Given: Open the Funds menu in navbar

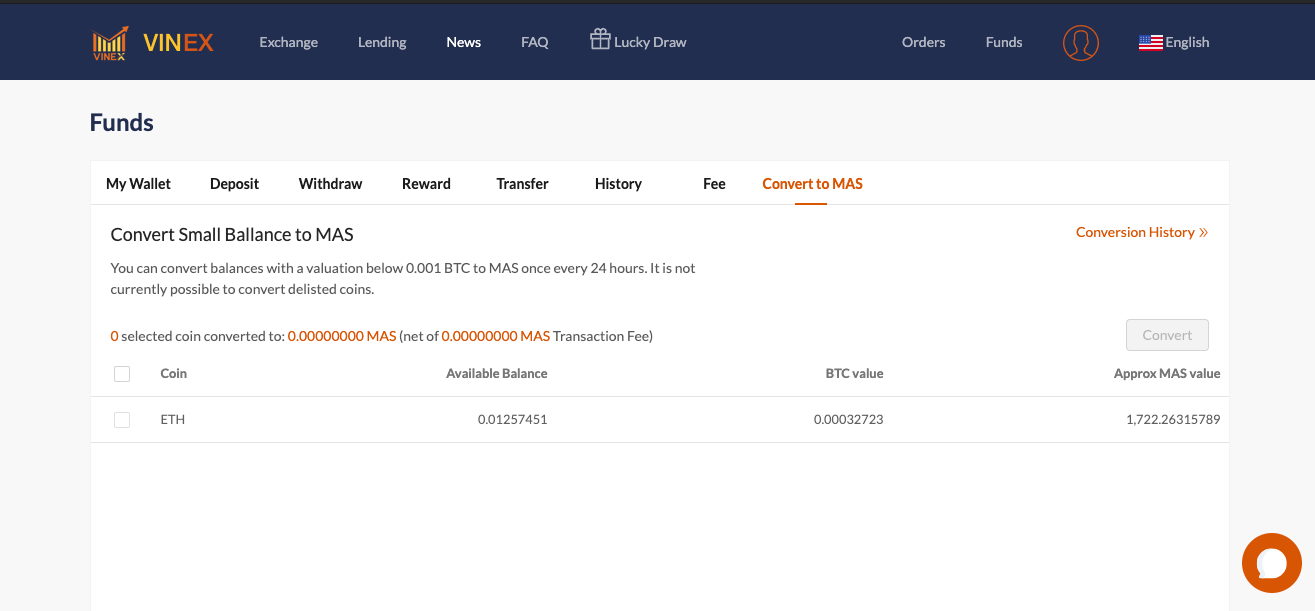Looking at the screenshot, I should pos(1004,42).
